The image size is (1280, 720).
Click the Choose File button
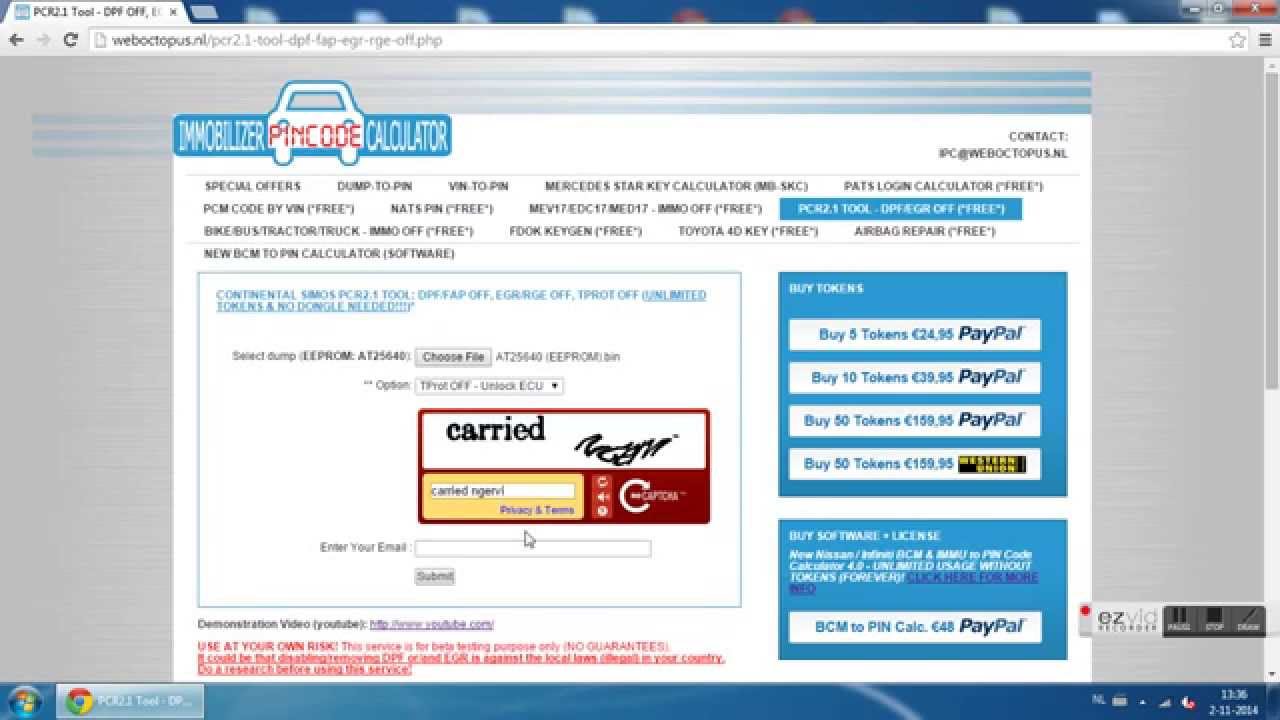(453, 357)
